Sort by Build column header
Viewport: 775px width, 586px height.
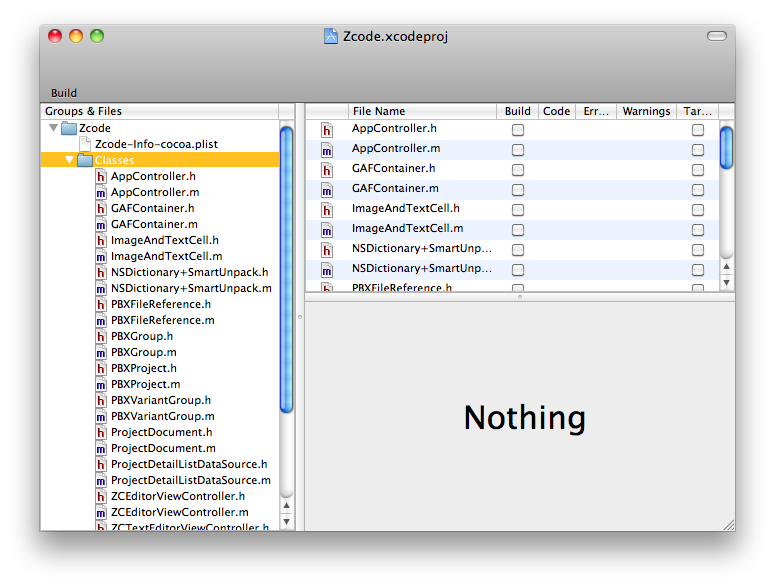pyautogui.click(x=517, y=111)
